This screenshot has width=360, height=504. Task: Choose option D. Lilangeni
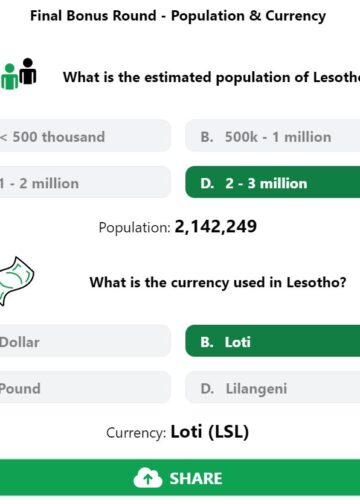[273, 388]
